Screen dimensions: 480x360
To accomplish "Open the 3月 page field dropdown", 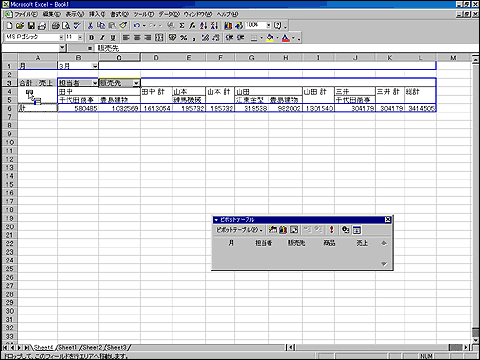I will point(95,66).
